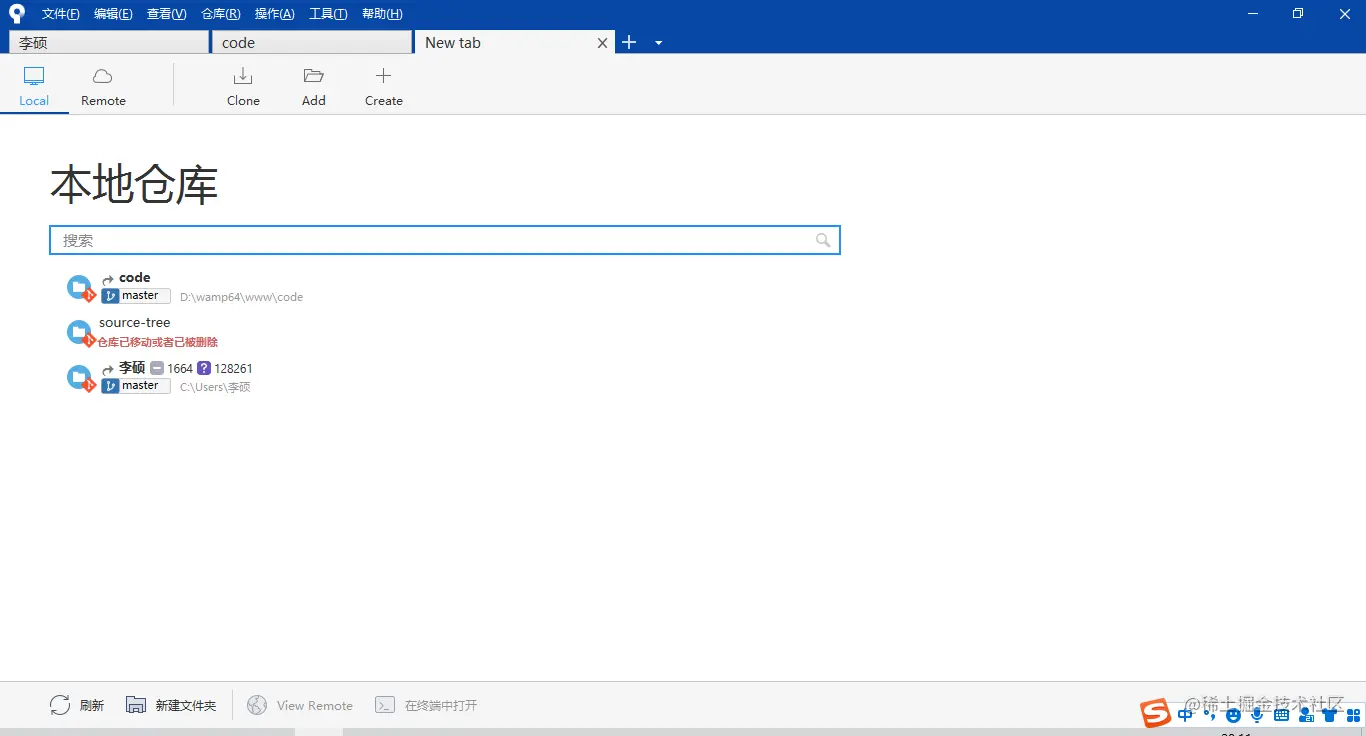The width and height of the screenshot is (1366, 736).
Task: Click the grey minus icon next to 1664
Action: coord(157,368)
